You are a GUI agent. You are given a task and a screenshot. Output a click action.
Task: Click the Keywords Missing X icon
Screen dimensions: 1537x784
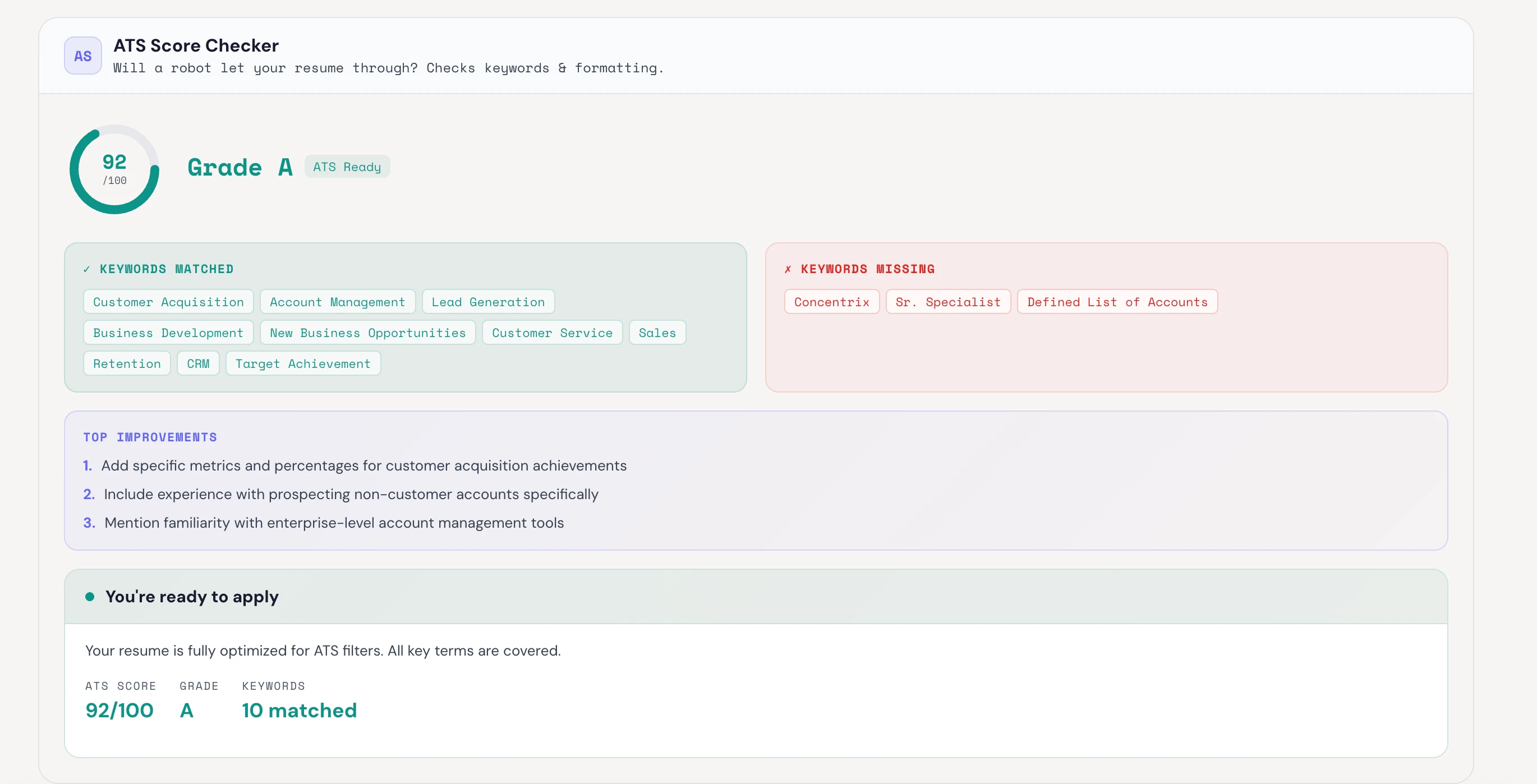pos(788,270)
